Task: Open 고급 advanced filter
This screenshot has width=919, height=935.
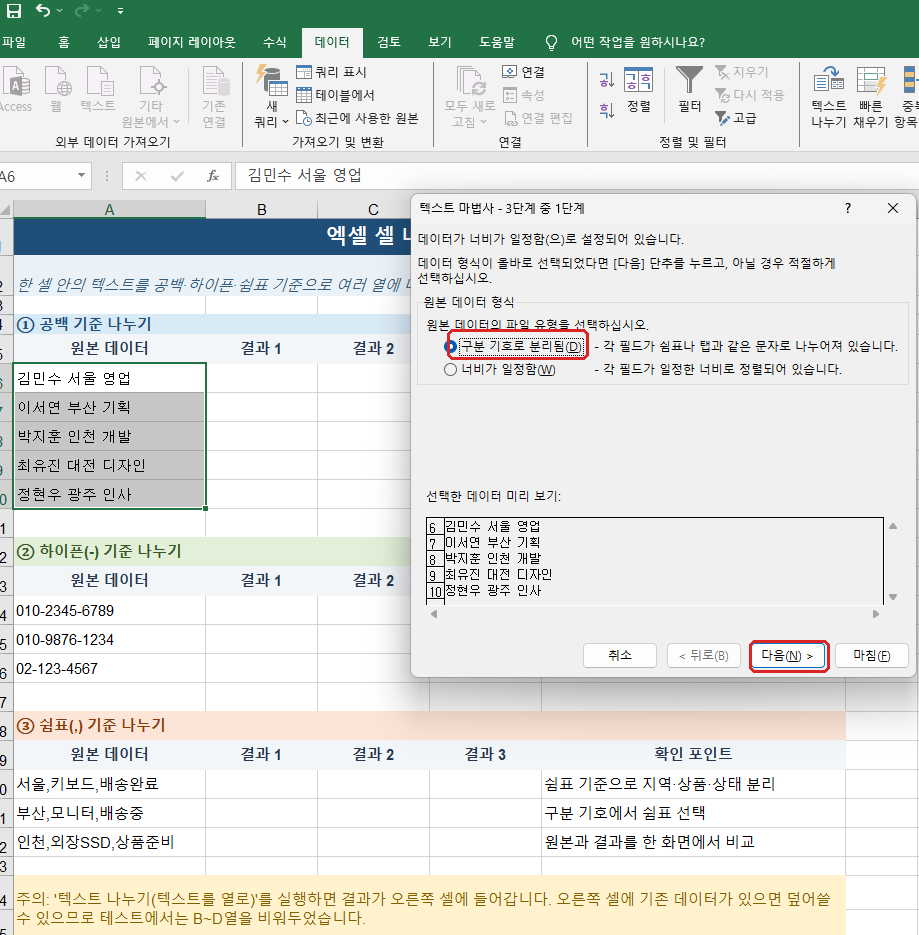Action: [x=736, y=119]
